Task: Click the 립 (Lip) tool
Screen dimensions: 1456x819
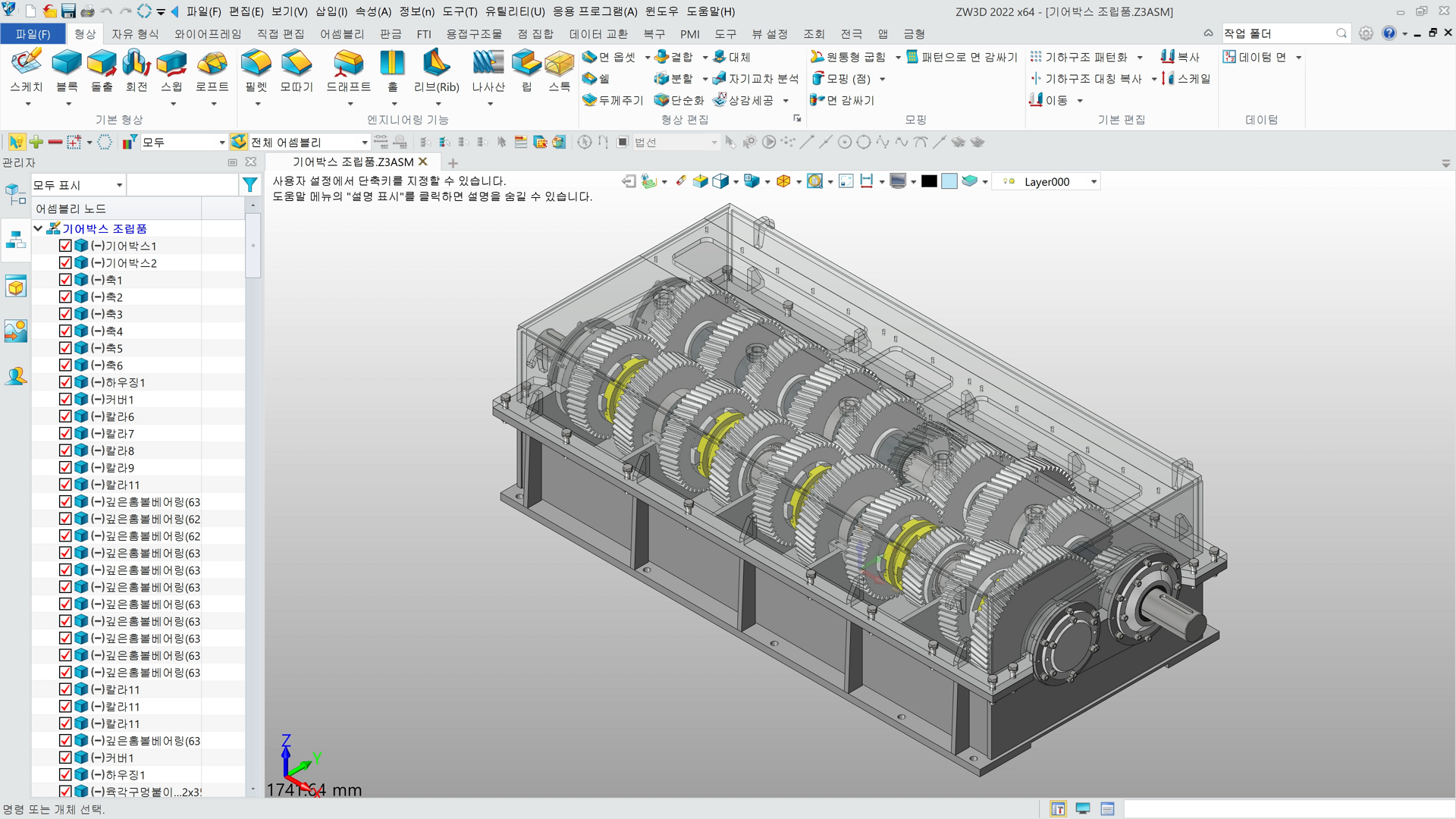Action: click(526, 64)
